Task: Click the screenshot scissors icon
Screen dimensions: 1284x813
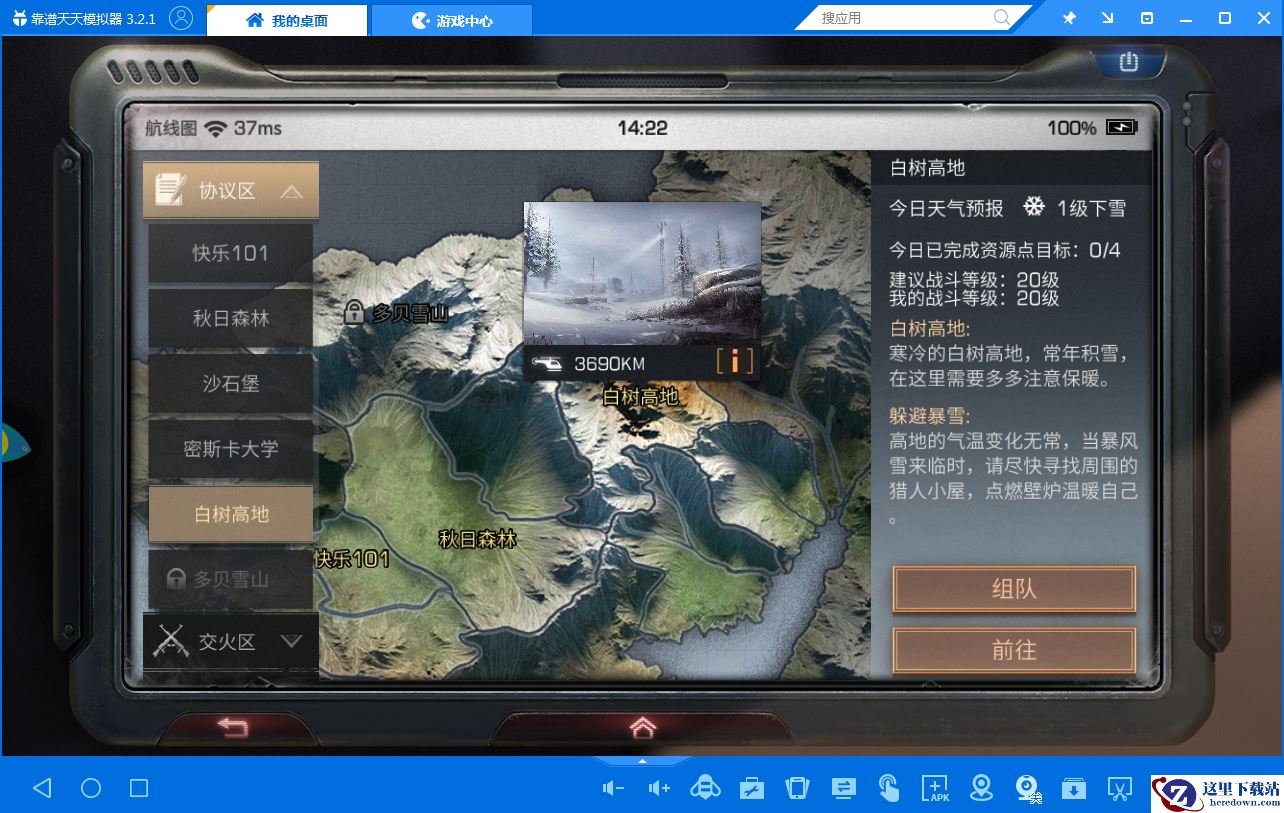Action: coord(1119,788)
